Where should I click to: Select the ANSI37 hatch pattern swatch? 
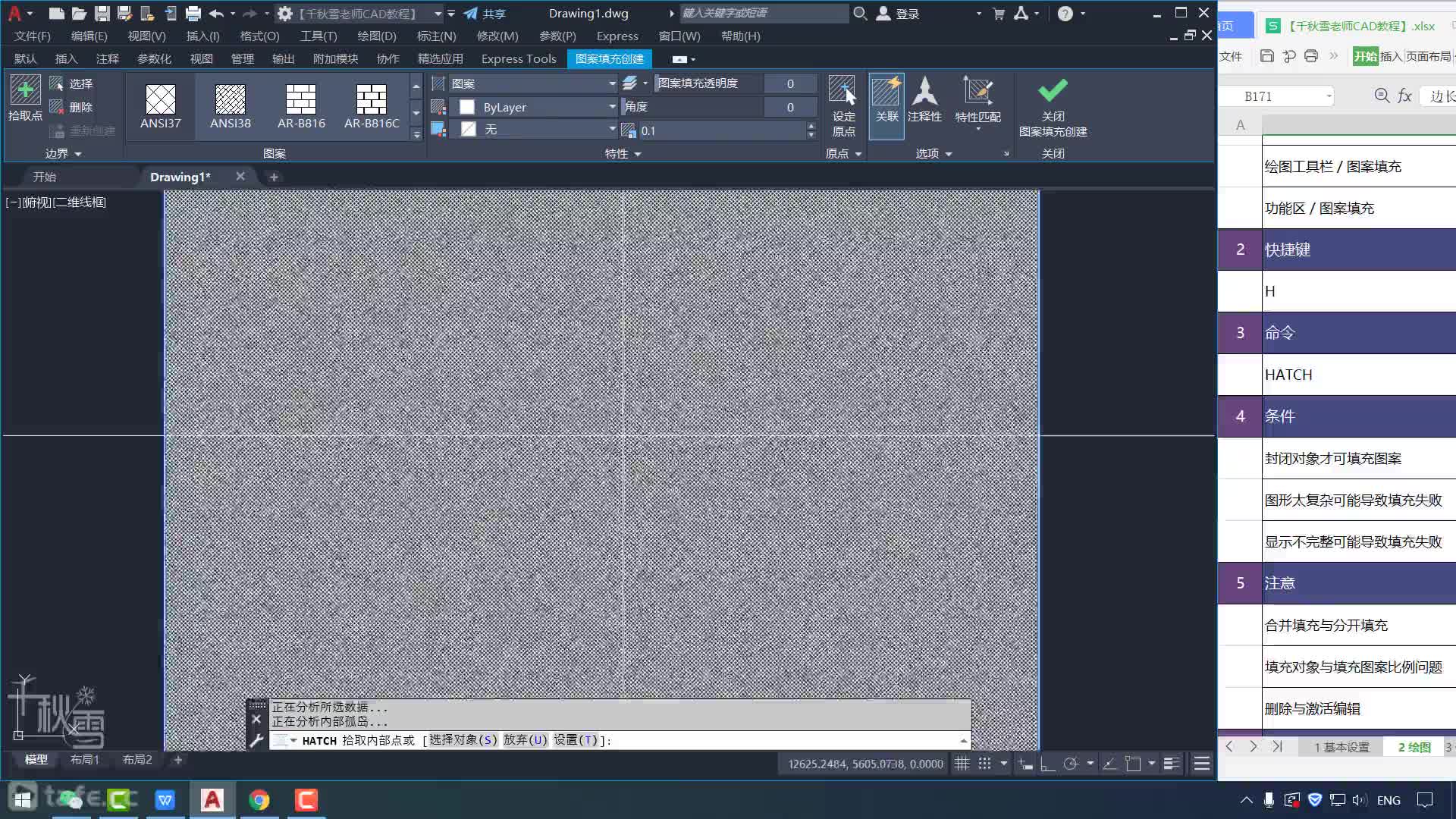160,106
